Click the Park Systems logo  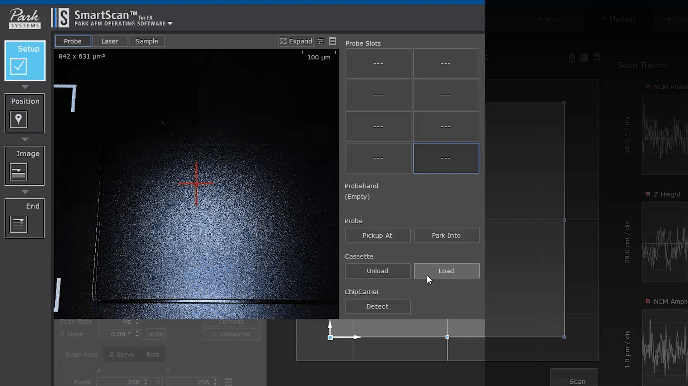25,19
